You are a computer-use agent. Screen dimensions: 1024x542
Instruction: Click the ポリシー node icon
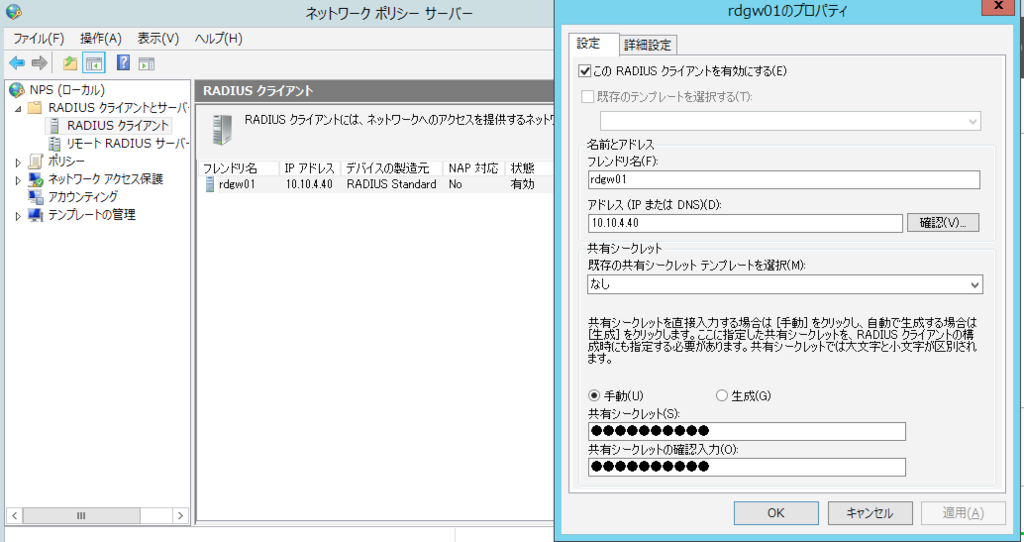36,161
